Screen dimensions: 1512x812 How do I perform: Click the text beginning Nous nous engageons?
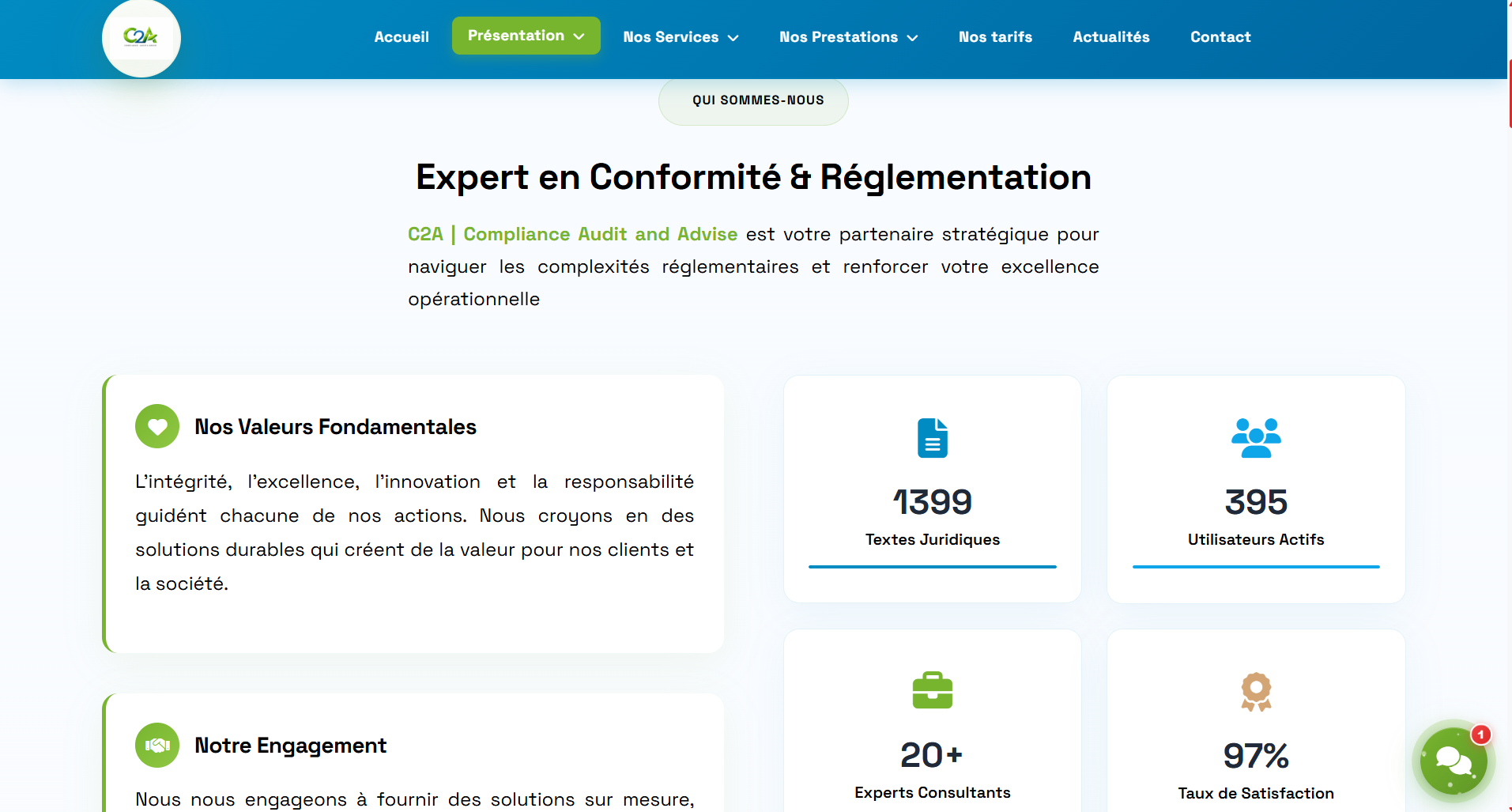point(414,799)
